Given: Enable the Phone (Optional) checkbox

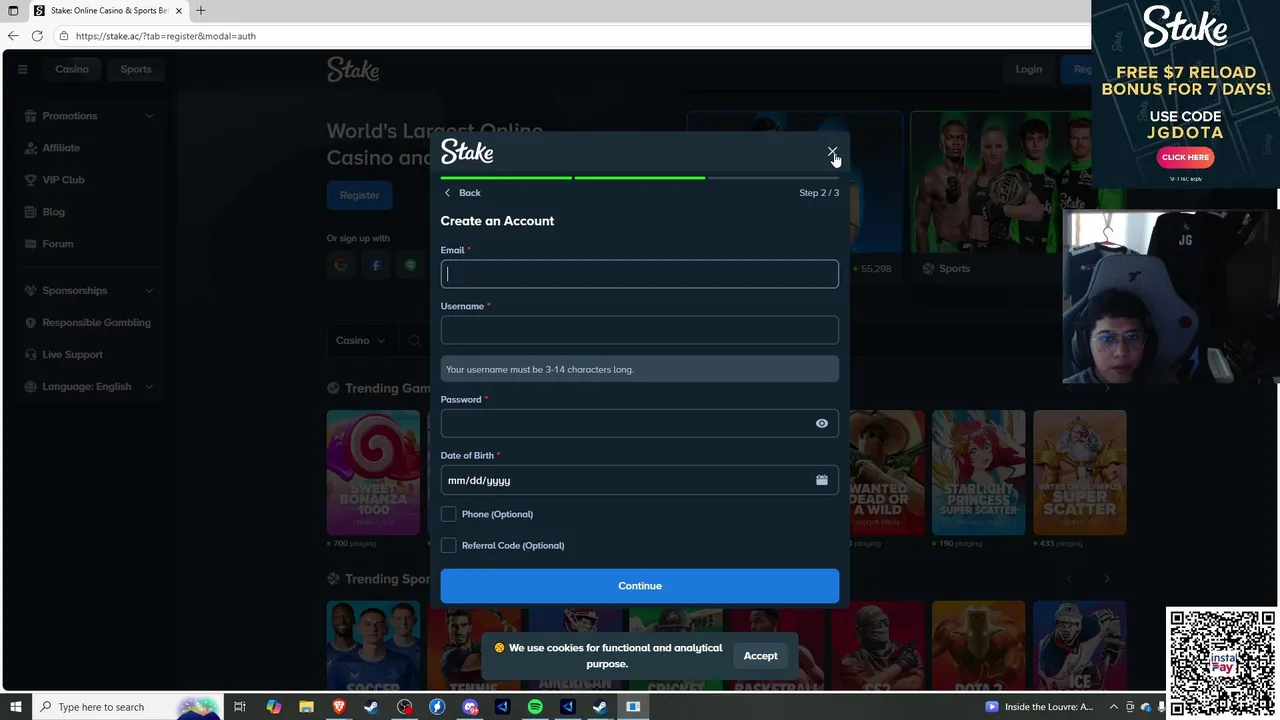Looking at the screenshot, I should 448,514.
